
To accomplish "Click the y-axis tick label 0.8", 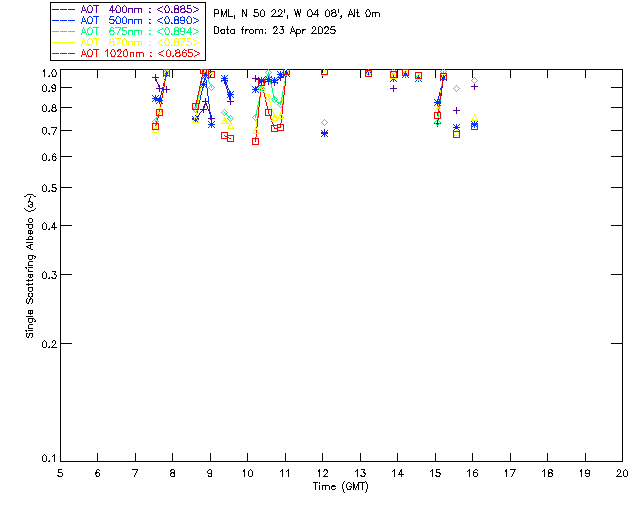I will (x=49, y=108).
